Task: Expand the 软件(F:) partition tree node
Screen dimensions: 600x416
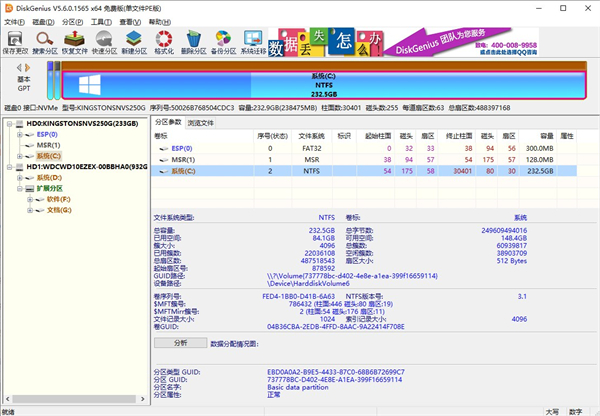Action: [32, 199]
